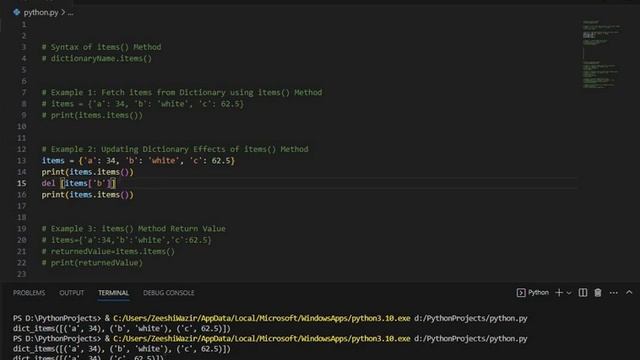Viewport: 640px width, 360px height.
Task: Click the Example 1 comment heading
Action: [x=182, y=92]
